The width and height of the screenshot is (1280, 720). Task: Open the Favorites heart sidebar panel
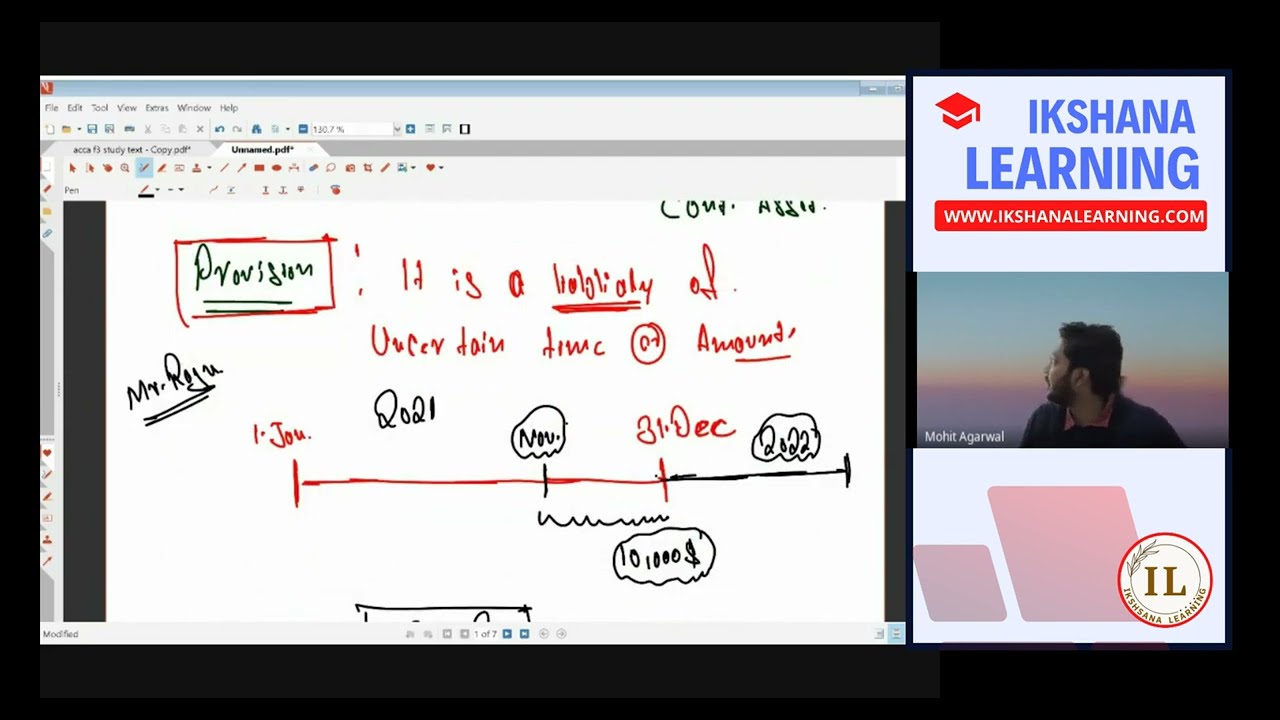coord(46,453)
